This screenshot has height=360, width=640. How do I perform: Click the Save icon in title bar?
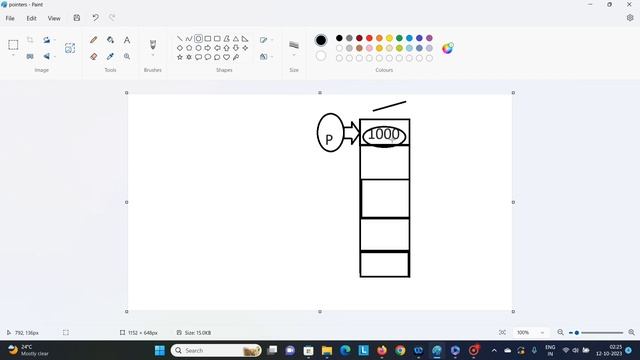(x=77, y=18)
